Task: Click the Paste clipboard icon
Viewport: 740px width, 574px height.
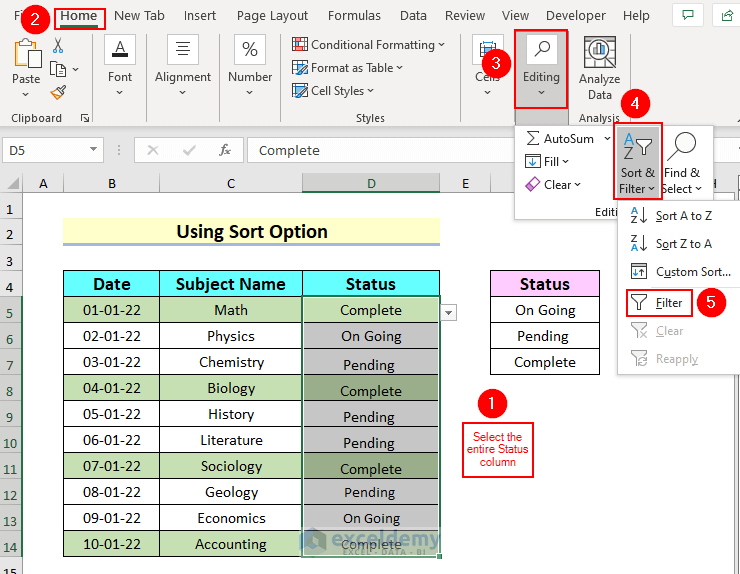Action: pos(27,53)
